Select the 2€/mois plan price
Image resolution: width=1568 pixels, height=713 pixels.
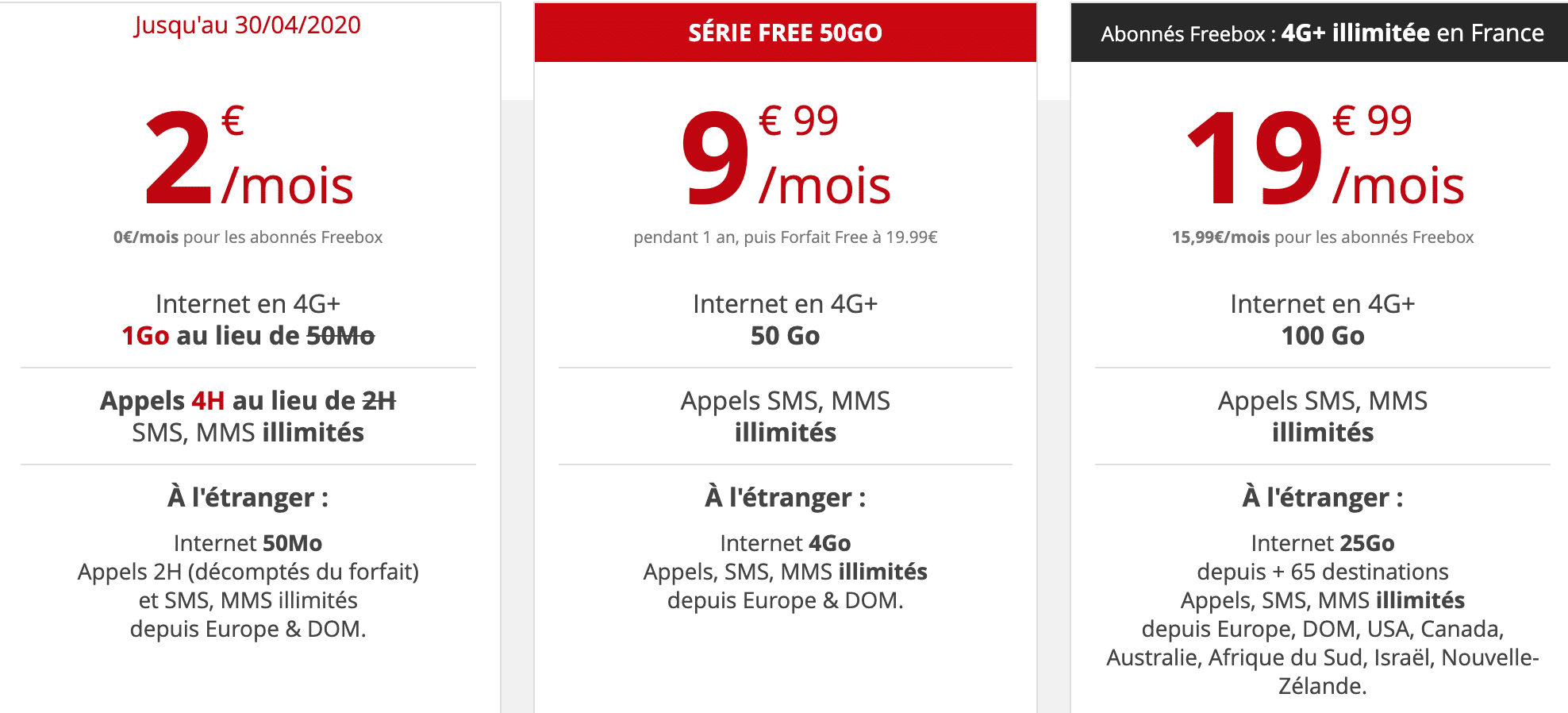pos(248,159)
